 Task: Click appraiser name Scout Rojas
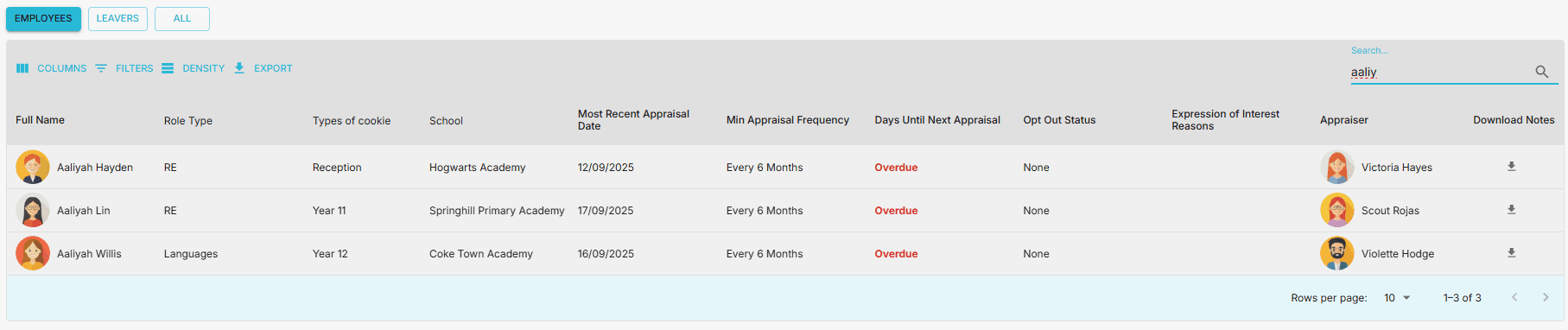(x=1390, y=211)
